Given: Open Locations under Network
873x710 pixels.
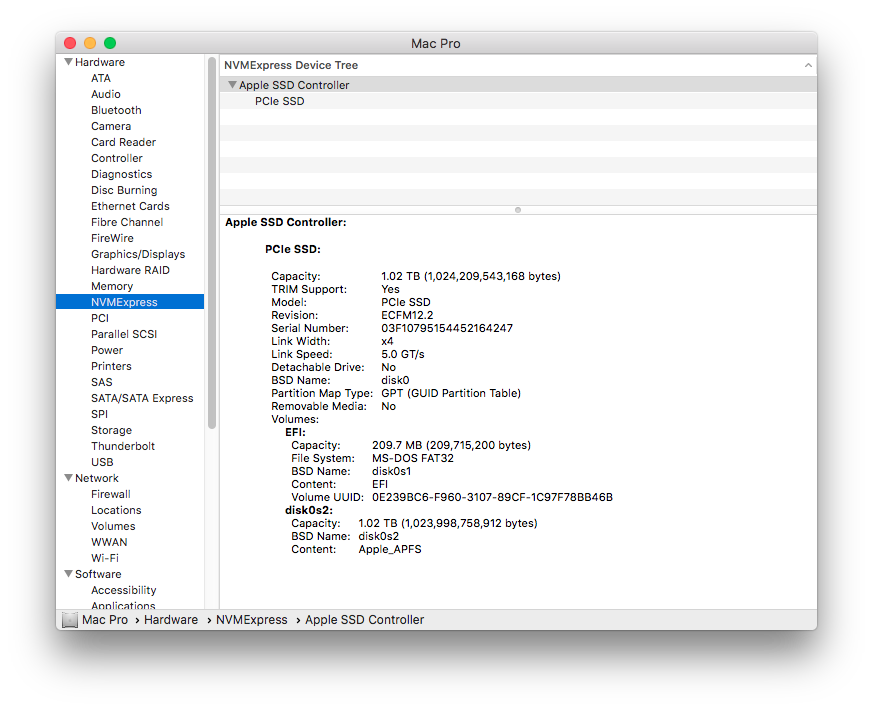Looking at the screenshot, I should pos(116,510).
